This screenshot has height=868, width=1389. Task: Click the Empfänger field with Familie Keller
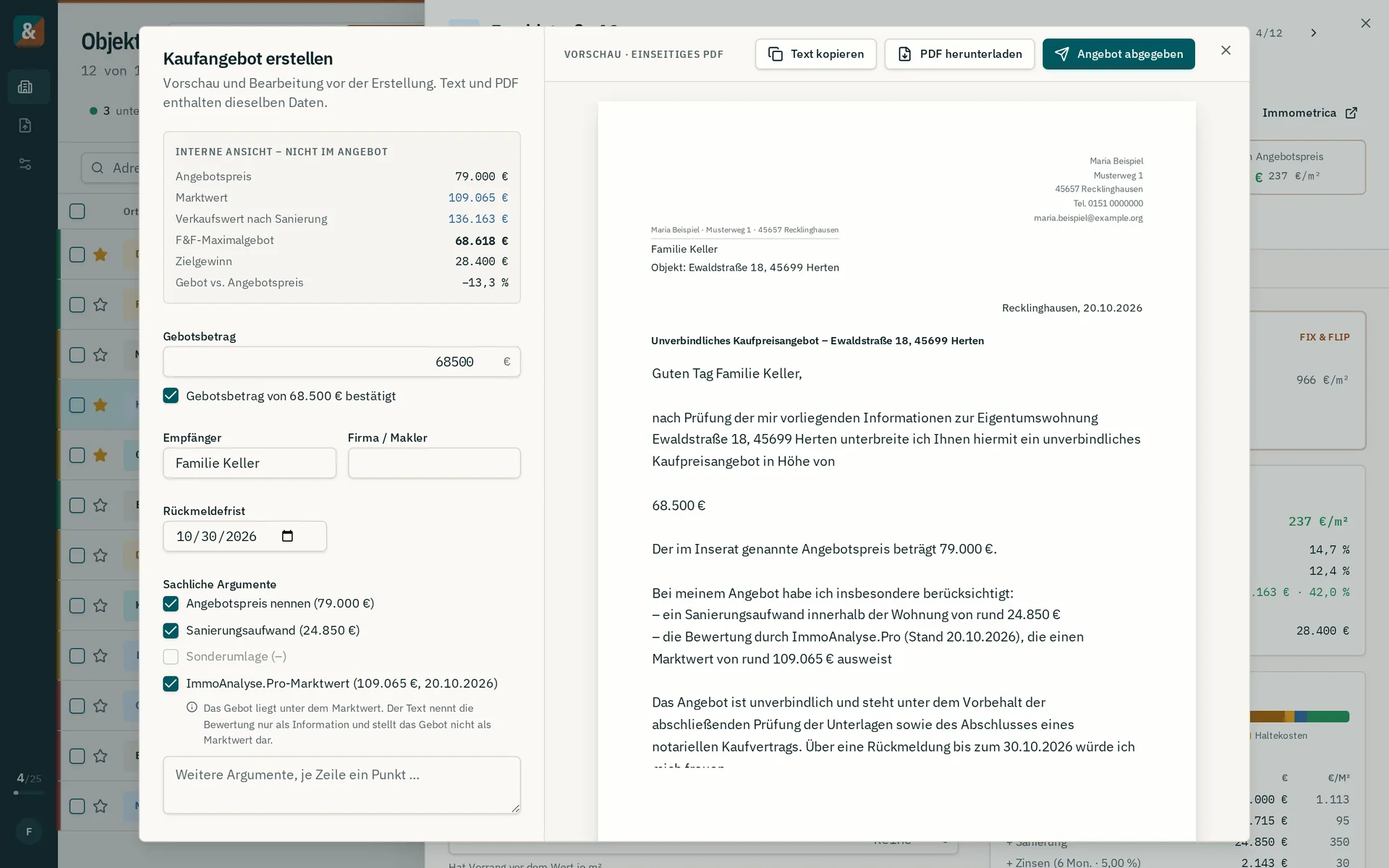250,463
